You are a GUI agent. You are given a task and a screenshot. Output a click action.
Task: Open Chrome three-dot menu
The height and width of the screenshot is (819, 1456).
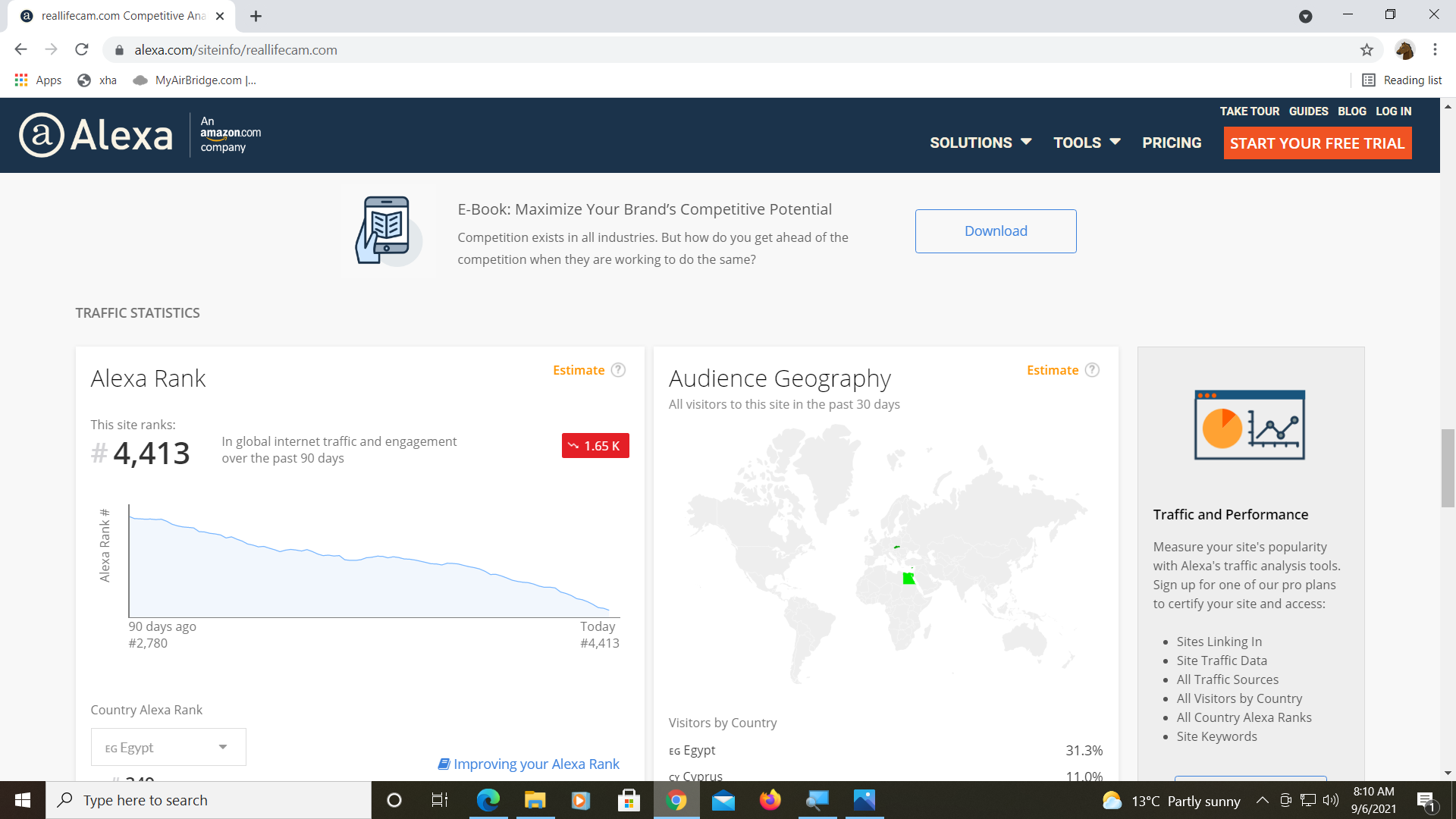[x=1435, y=50]
